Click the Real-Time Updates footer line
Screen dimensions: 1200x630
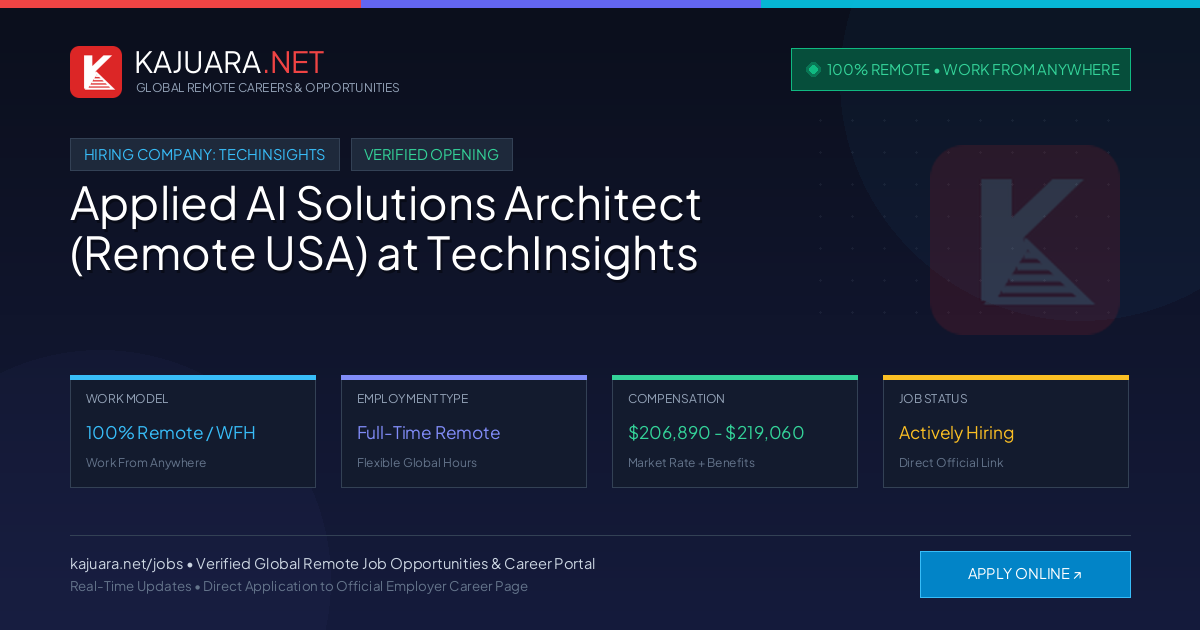pos(299,586)
